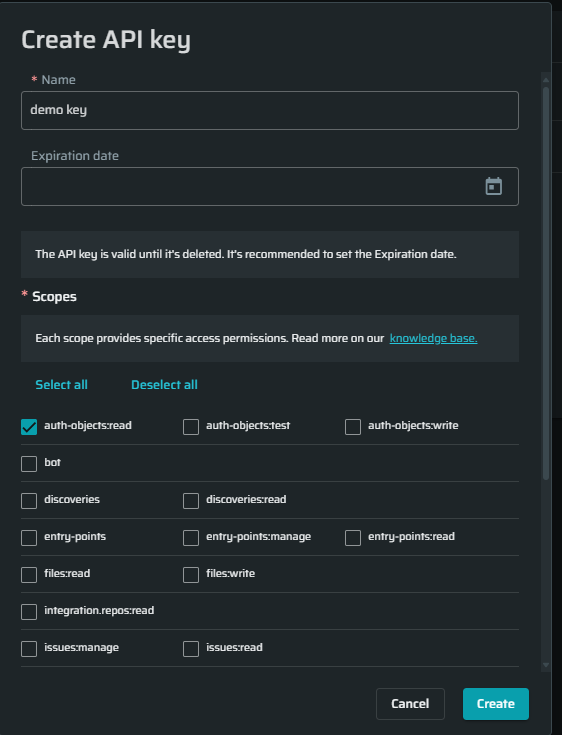The width and height of the screenshot is (562, 735).
Task: Open the expiration date calendar picker icon
Action: point(494,186)
